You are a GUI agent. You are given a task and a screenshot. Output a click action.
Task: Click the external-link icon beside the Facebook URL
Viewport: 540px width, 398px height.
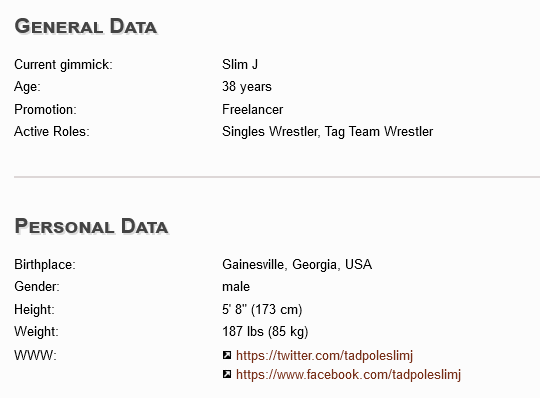[227, 374]
